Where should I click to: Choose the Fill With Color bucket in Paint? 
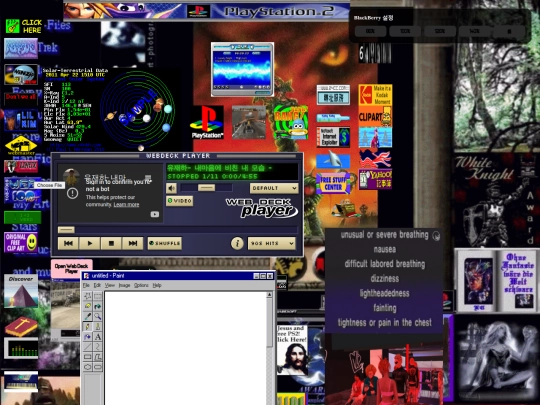point(98,306)
